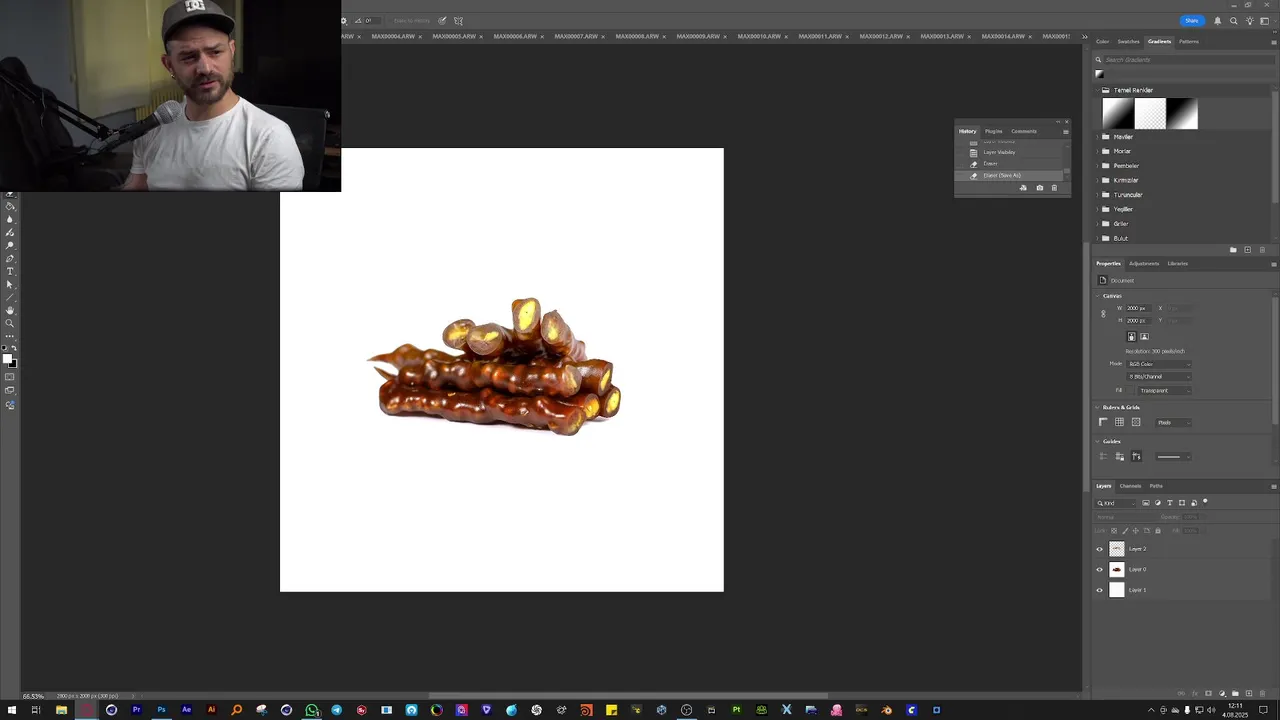Switch to the Swatches tab
The height and width of the screenshot is (720, 1280).
click(1128, 42)
